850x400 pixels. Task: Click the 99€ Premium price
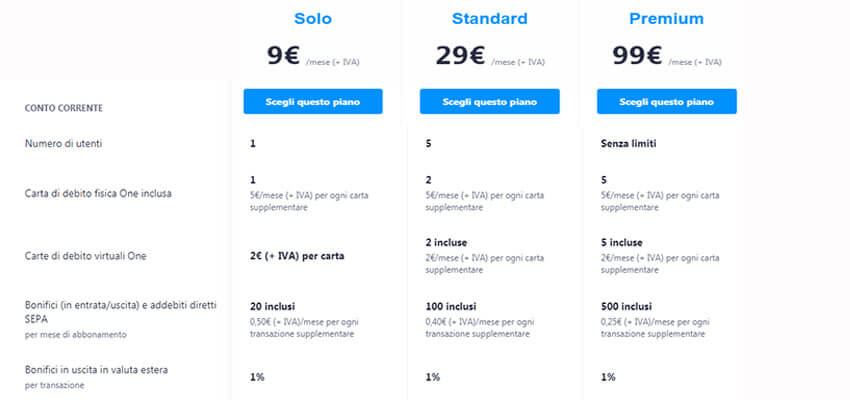pos(639,56)
